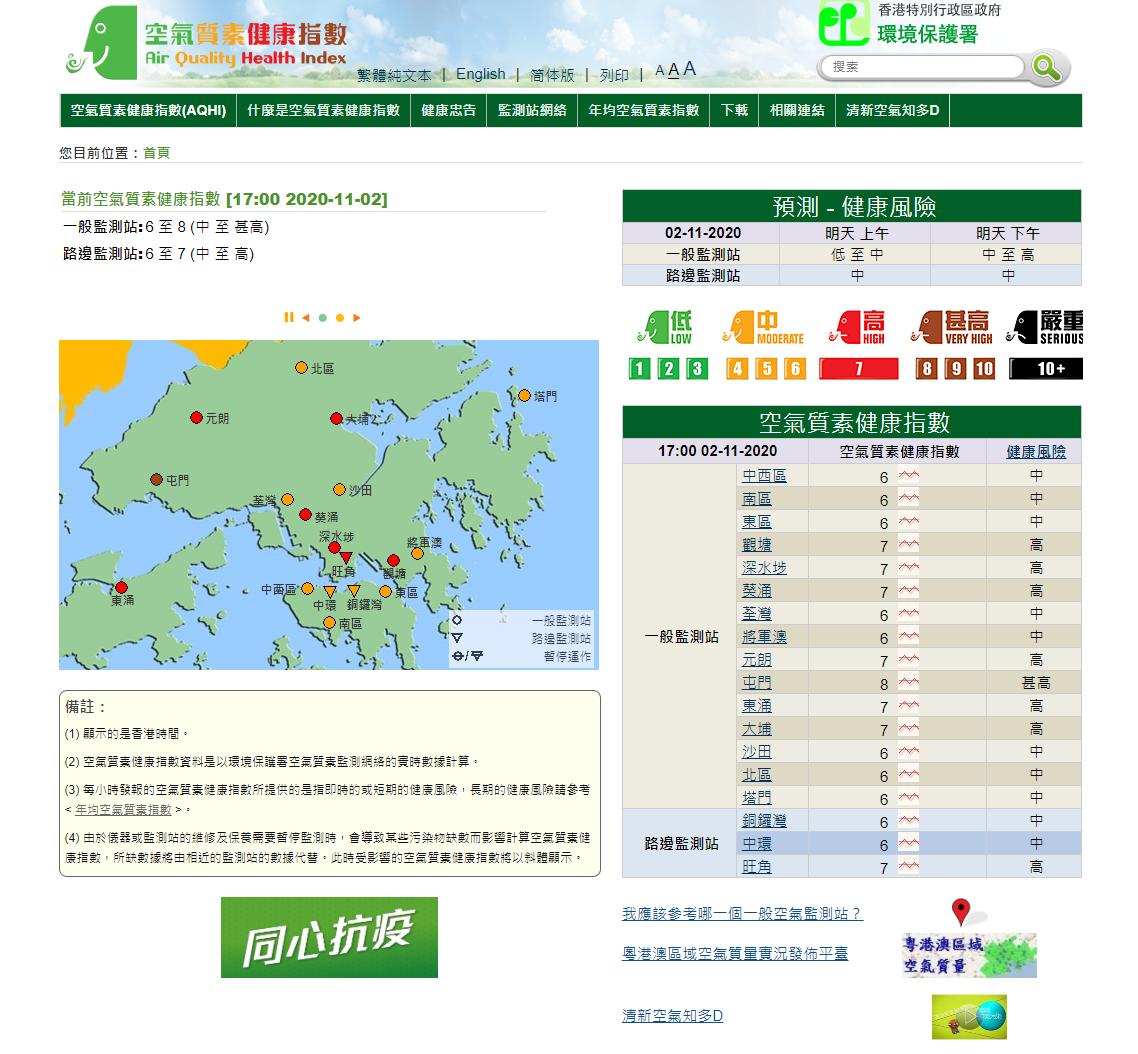The image size is (1138, 1054).
Task: Open the 下載 navigation menu
Action: pyautogui.click(x=734, y=110)
